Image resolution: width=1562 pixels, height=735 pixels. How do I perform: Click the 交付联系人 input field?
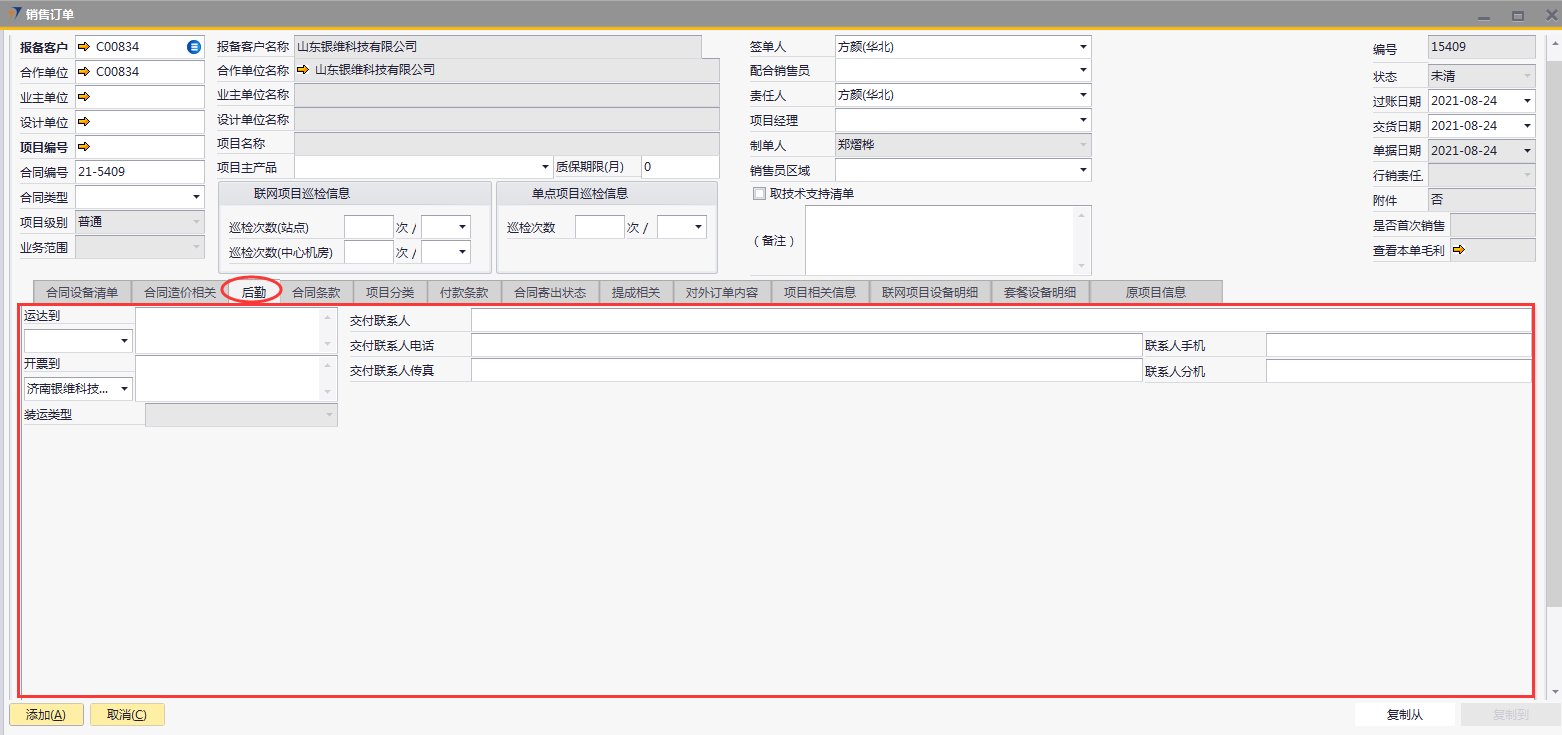tap(1000, 320)
